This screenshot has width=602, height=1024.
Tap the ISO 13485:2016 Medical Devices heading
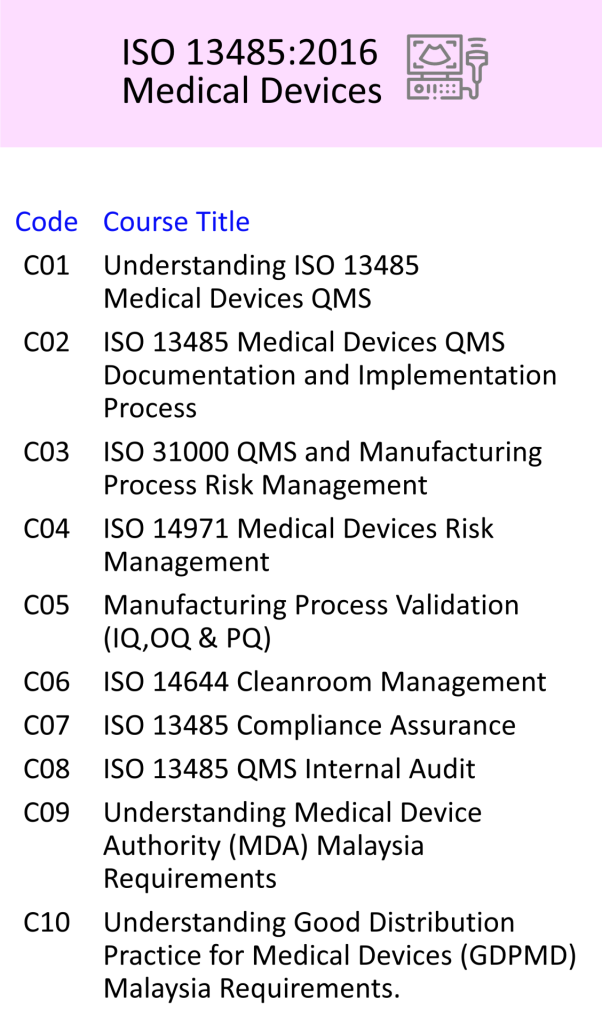251,71
